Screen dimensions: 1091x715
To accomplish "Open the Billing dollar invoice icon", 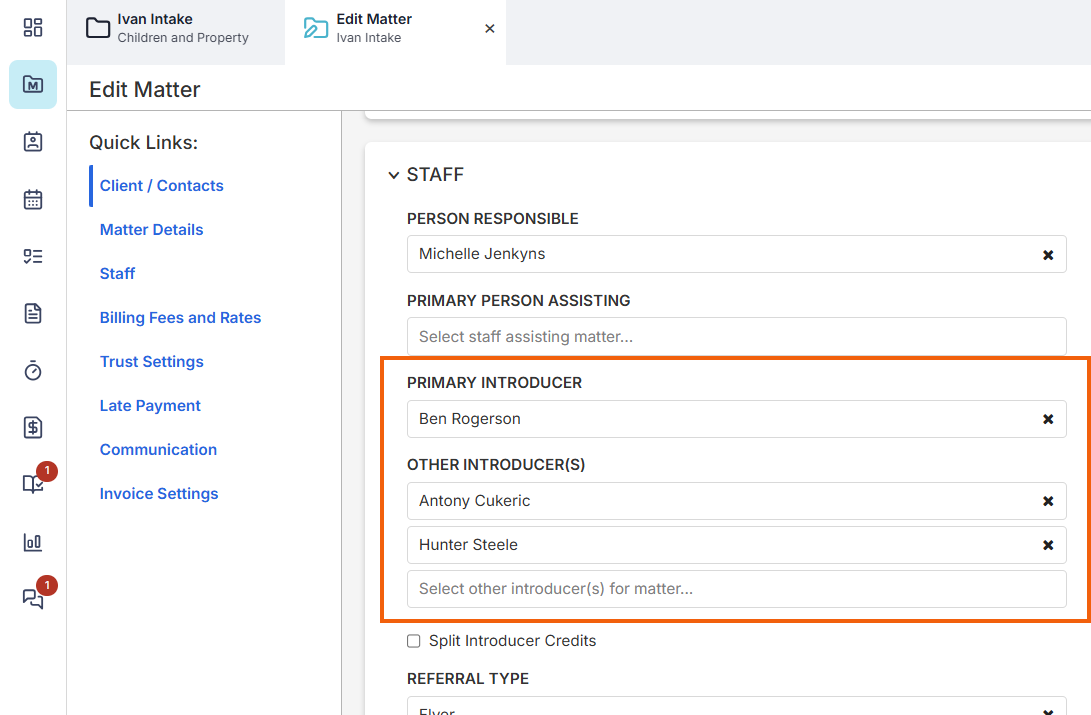I will point(33,428).
